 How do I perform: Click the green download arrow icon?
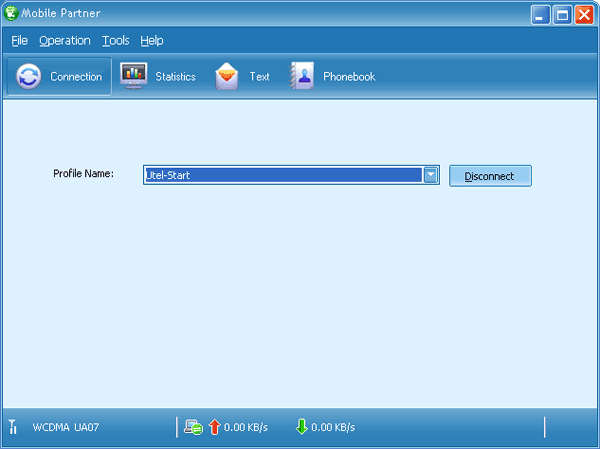pyautogui.click(x=302, y=427)
